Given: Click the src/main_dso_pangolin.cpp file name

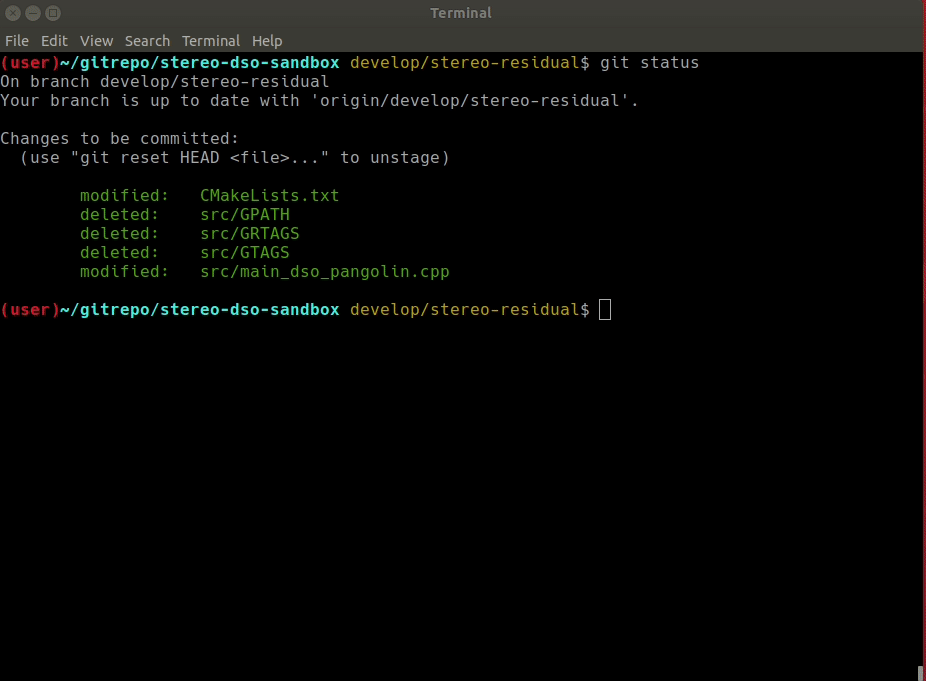Looking at the screenshot, I should 324,272.
